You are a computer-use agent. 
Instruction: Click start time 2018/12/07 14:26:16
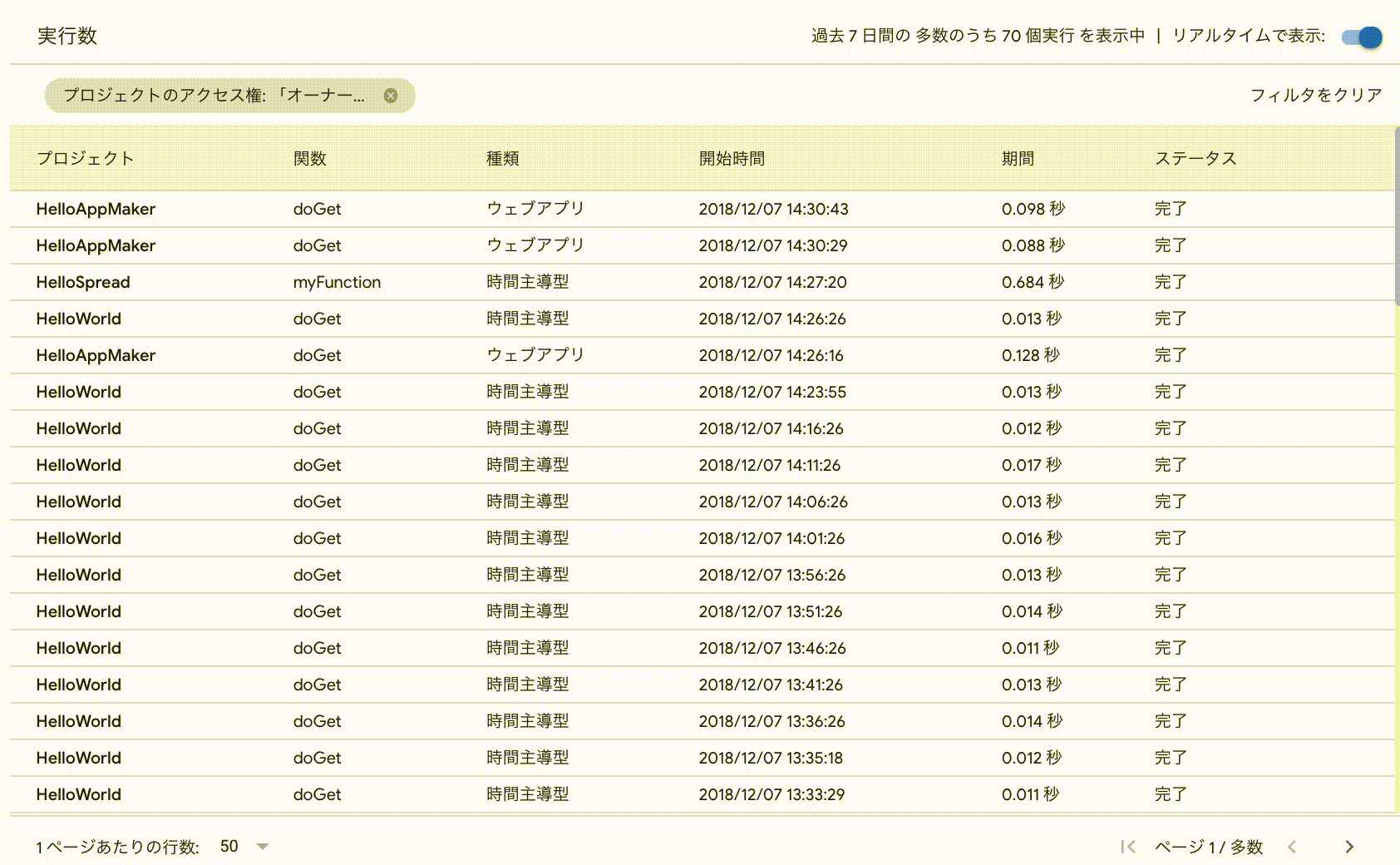click(x=771, y=355)
